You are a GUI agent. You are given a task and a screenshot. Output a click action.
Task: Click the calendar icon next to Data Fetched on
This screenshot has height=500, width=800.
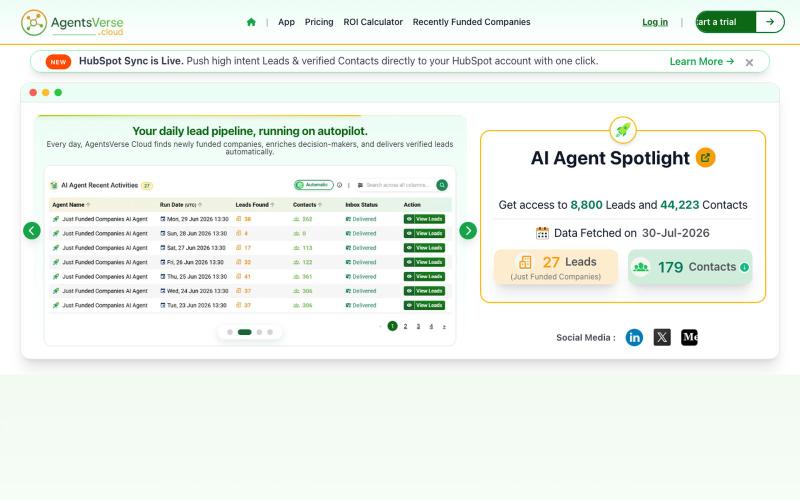pos(542,233)
